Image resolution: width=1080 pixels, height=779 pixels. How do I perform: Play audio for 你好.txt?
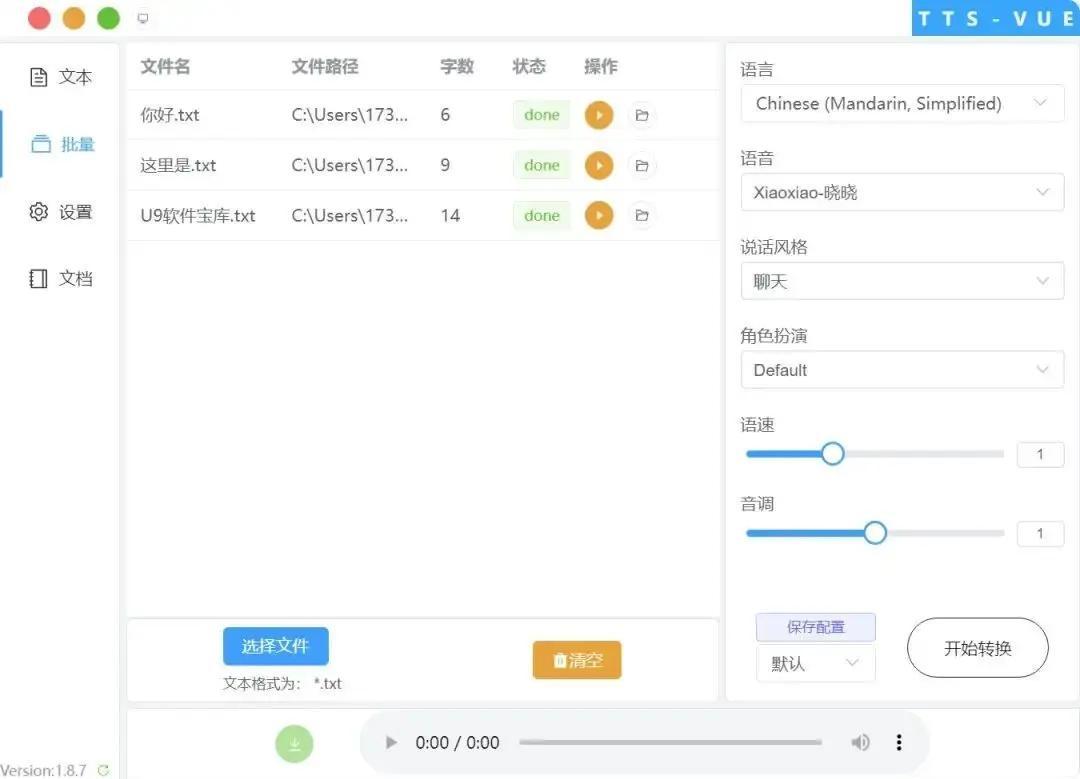[598, 115]
